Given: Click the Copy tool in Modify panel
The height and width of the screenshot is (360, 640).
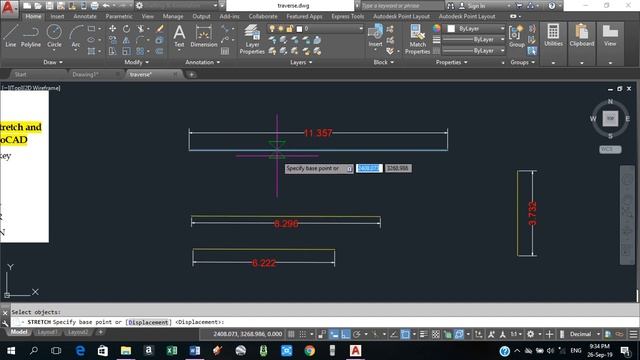Looking at the screenshot, I should click(x=112, y=40).
